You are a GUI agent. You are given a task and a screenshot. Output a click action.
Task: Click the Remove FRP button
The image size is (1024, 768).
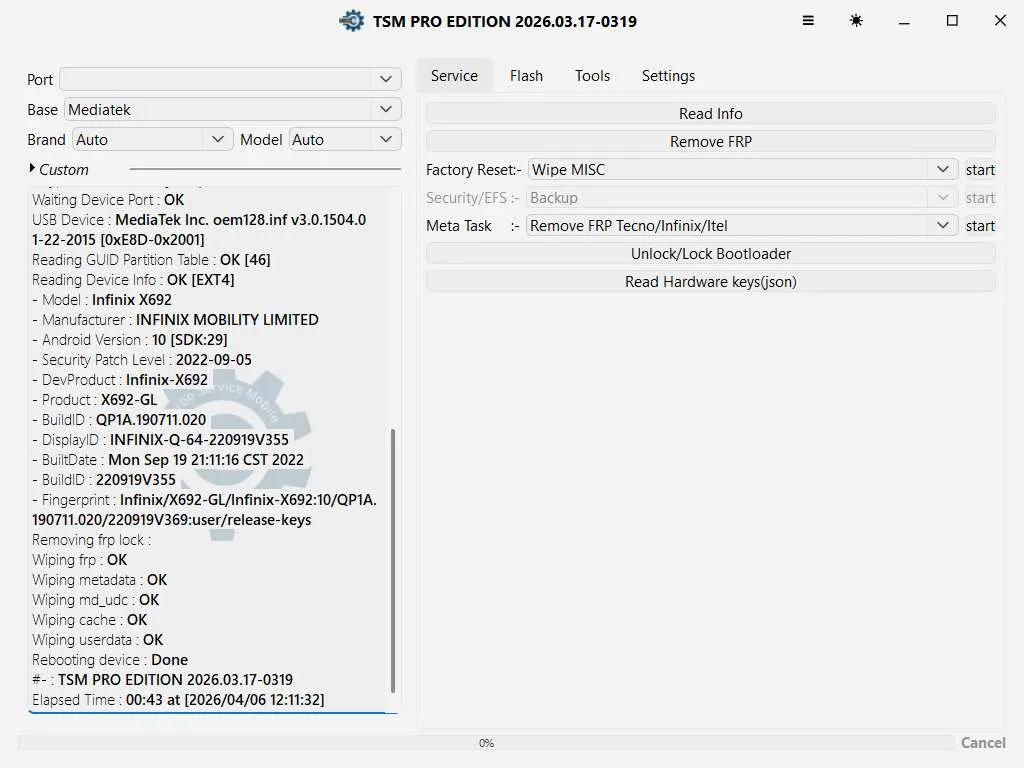[710, 142]
